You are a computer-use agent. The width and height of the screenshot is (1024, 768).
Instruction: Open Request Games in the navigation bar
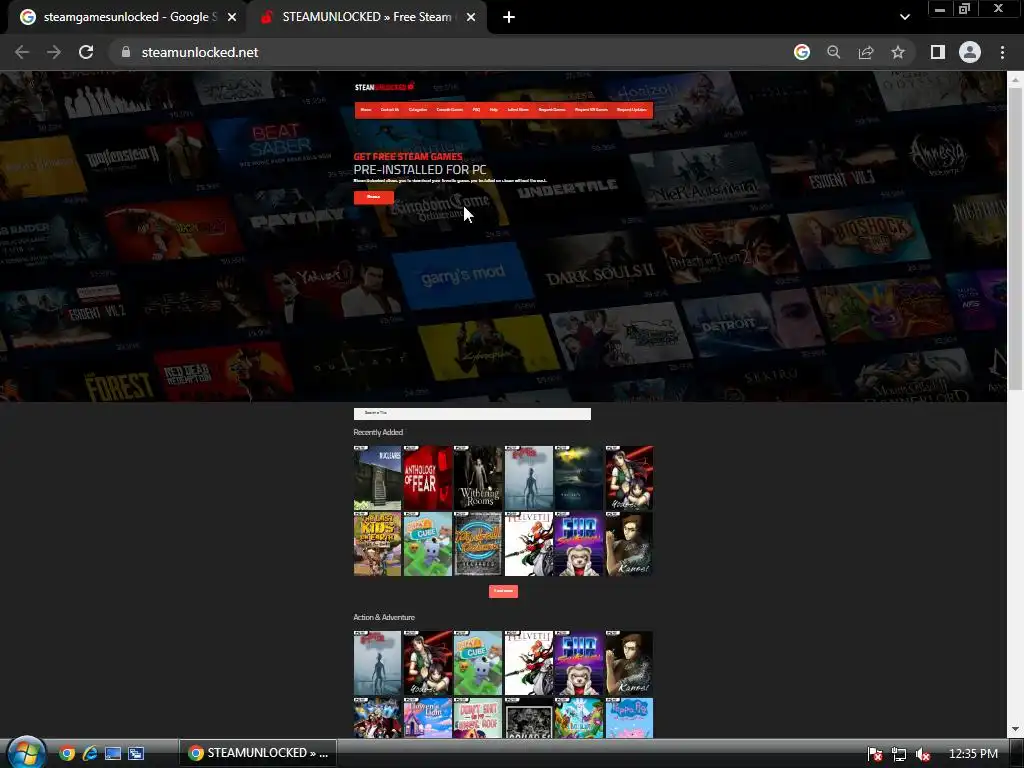[x=552, y=110]
